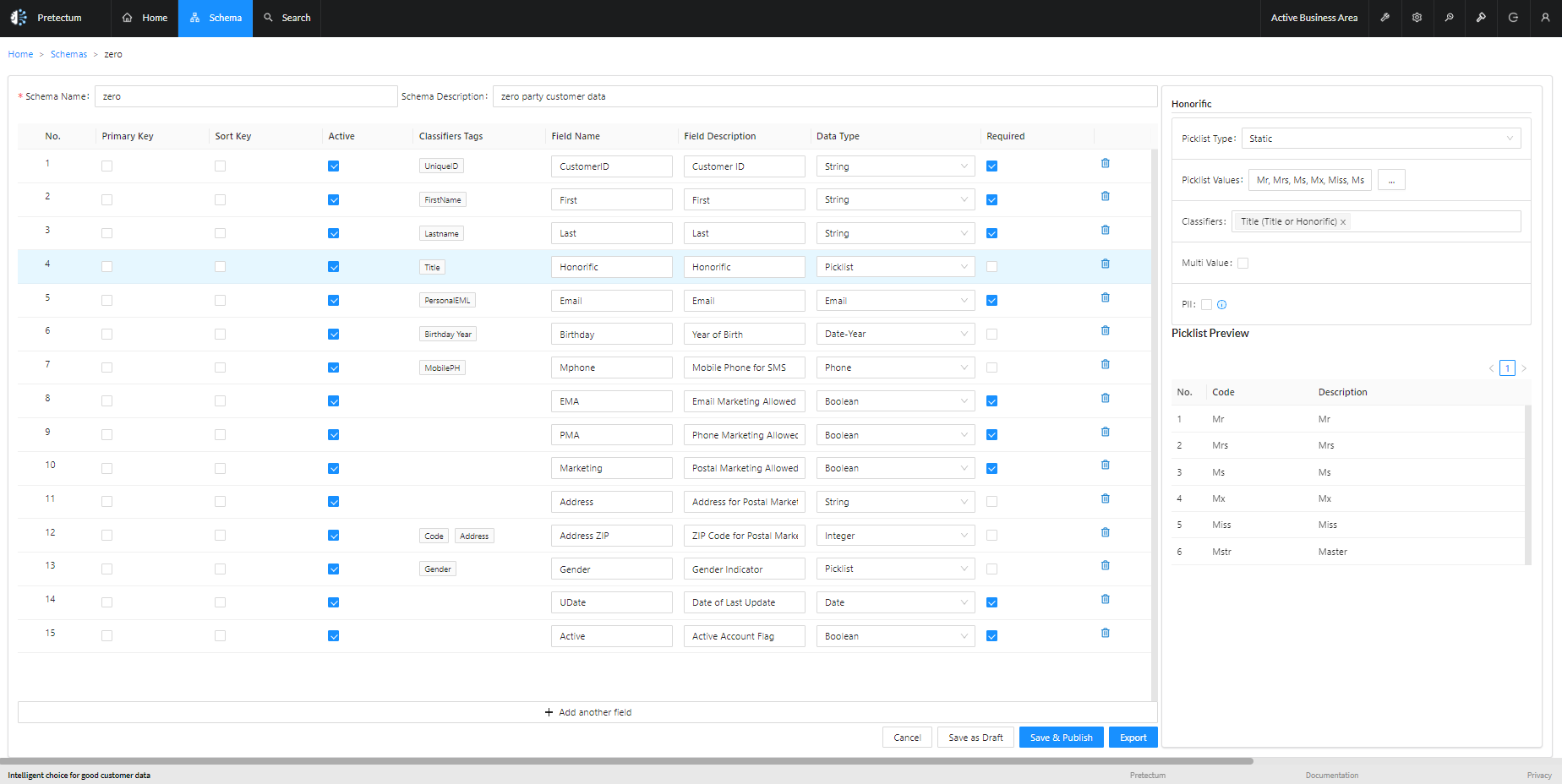The image size is (1562, 784).
Task: Click the horizontal scrollbar at bottom
Action: pos(626,761)
